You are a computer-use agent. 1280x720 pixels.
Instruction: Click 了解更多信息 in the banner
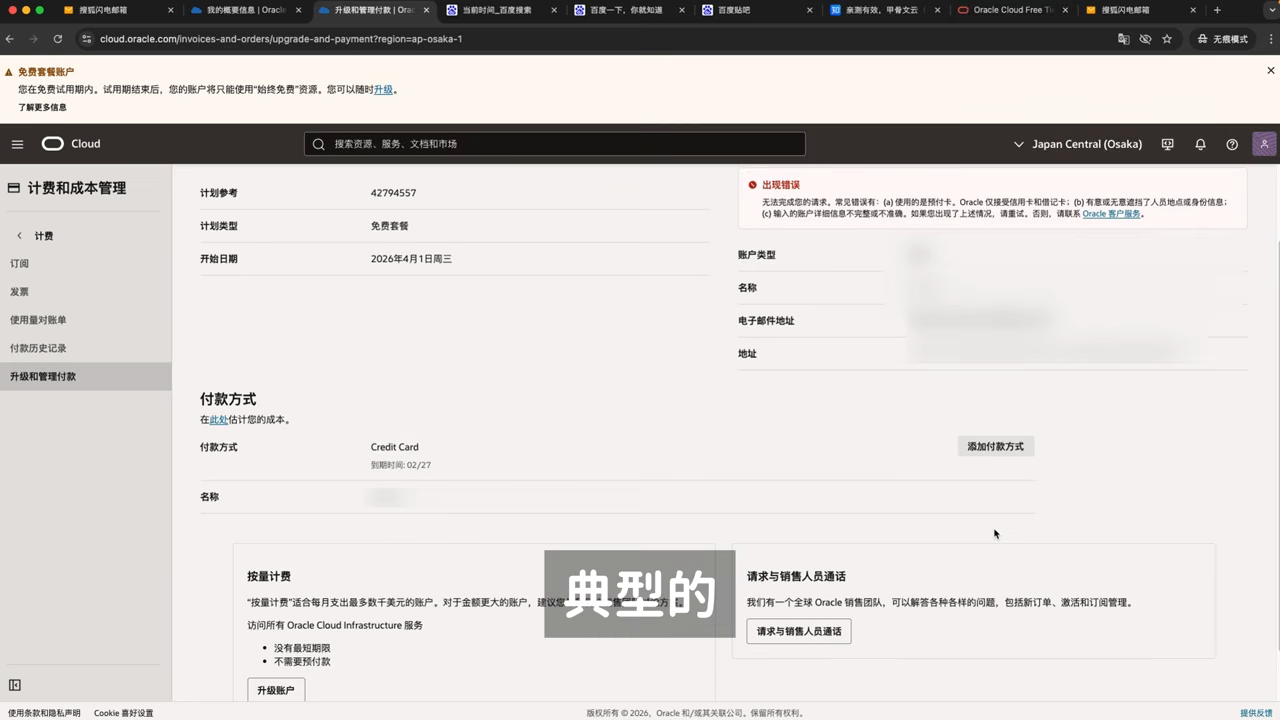tap(42, 107)
